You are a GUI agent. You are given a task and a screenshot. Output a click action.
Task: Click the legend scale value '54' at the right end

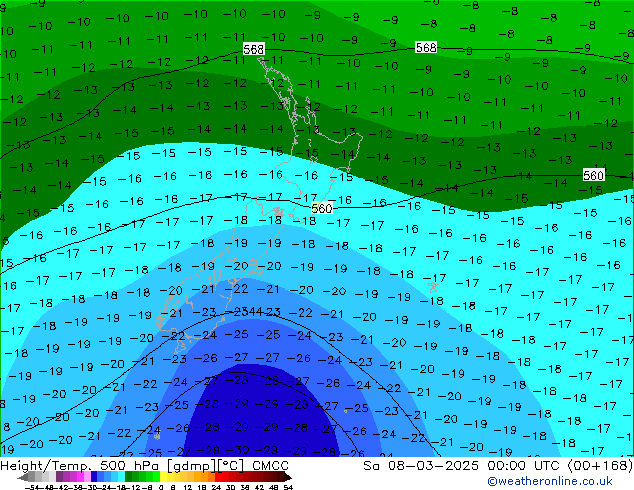288,487
